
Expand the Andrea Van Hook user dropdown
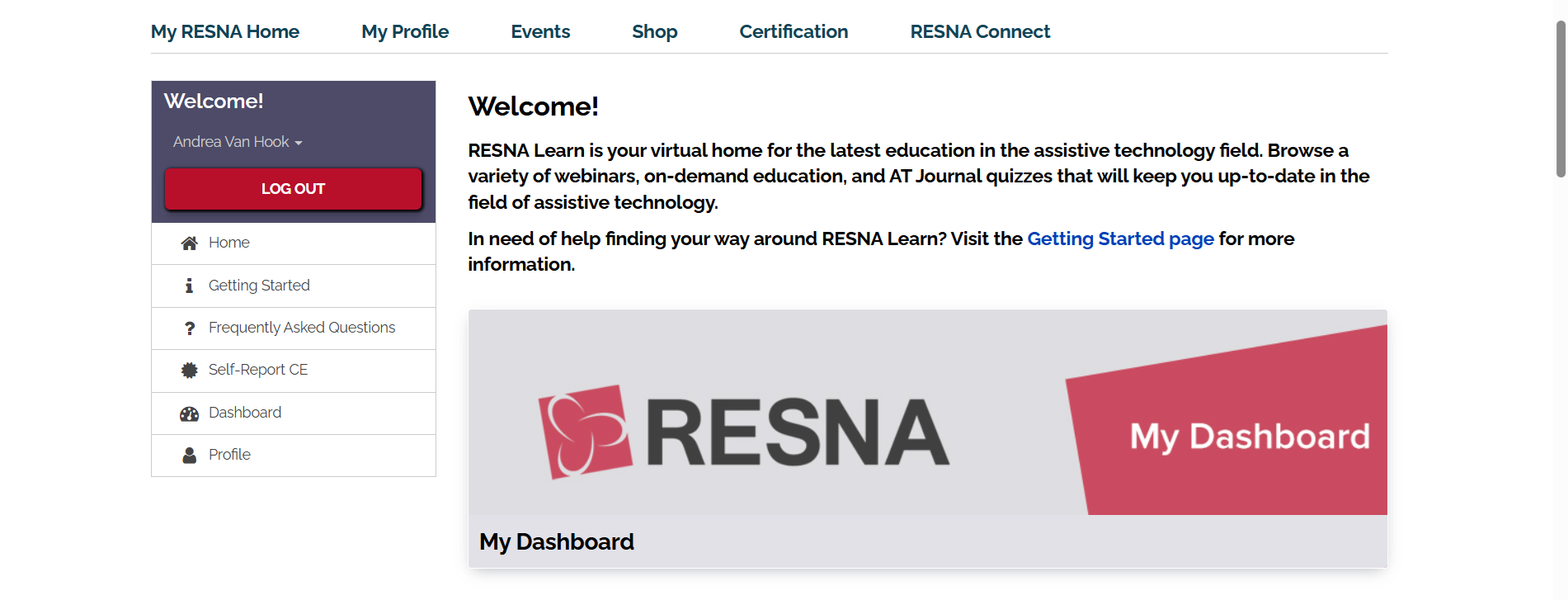click(238, 142)
